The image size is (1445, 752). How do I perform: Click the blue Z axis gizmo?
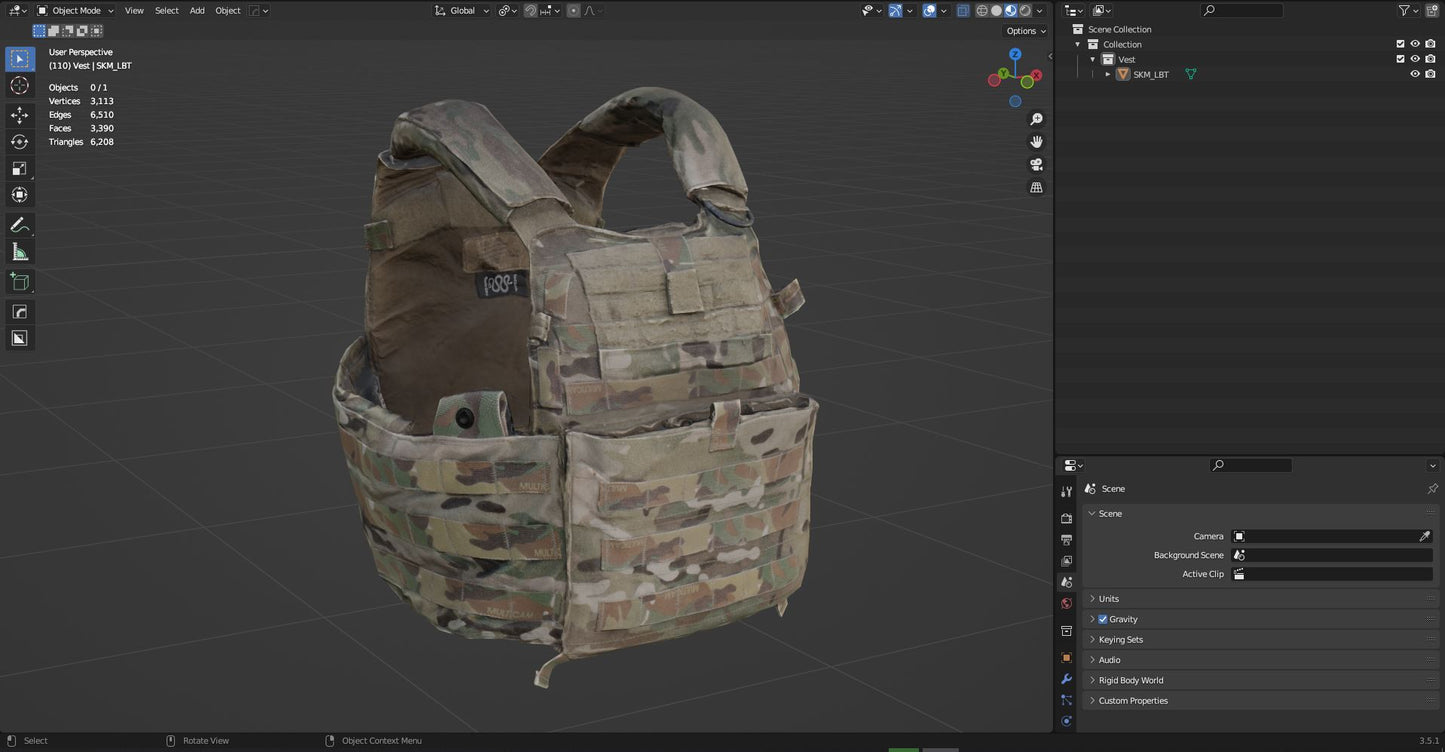pos(1015,55)
